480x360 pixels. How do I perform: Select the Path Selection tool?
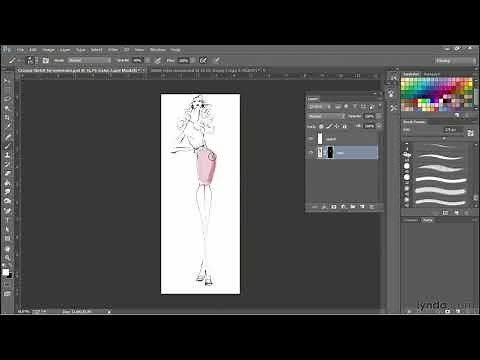(x=7, y=229)
